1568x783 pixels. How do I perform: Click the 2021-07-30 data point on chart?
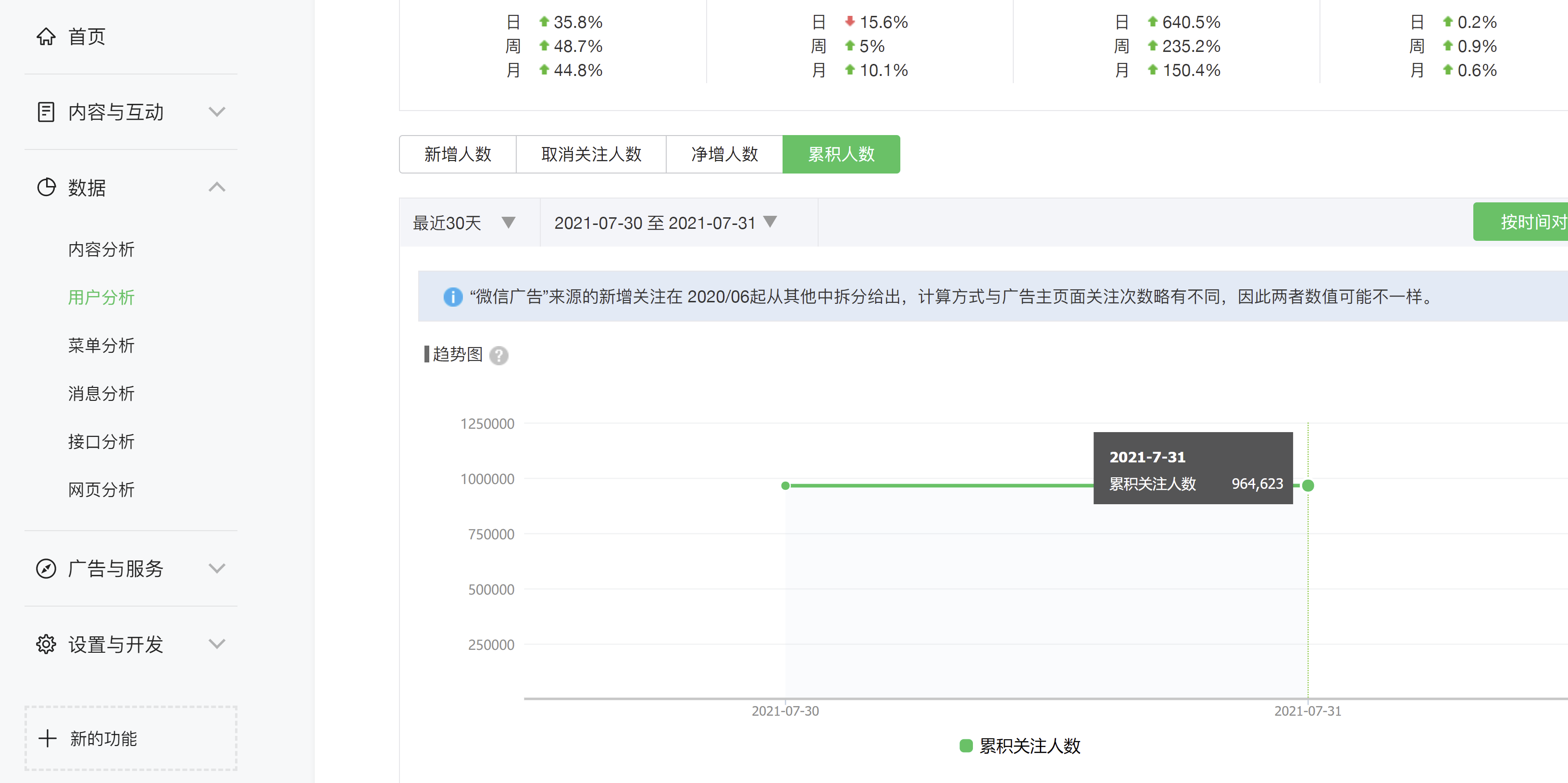pyautogui.click(x=785, y=485)
